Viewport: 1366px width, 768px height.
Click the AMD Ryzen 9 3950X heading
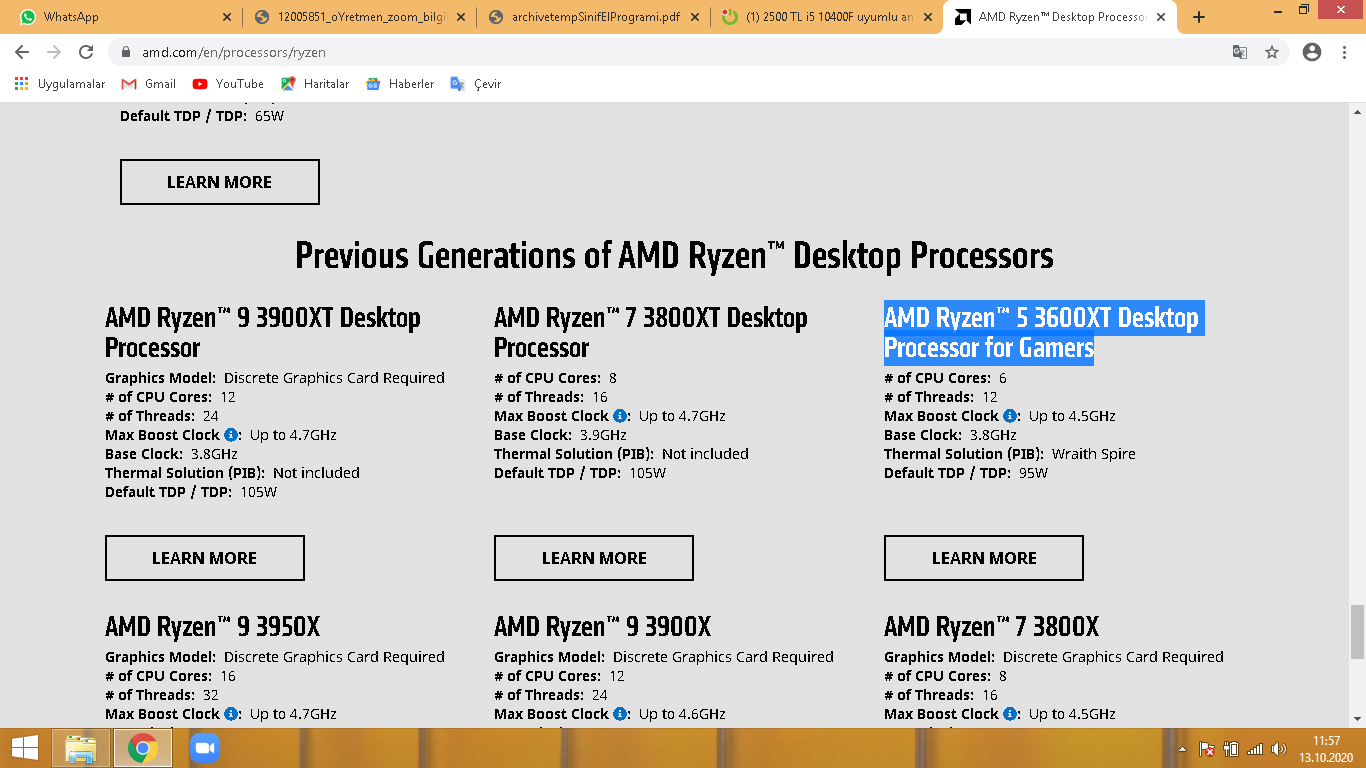pyautogui.click(x=213, y=627)
